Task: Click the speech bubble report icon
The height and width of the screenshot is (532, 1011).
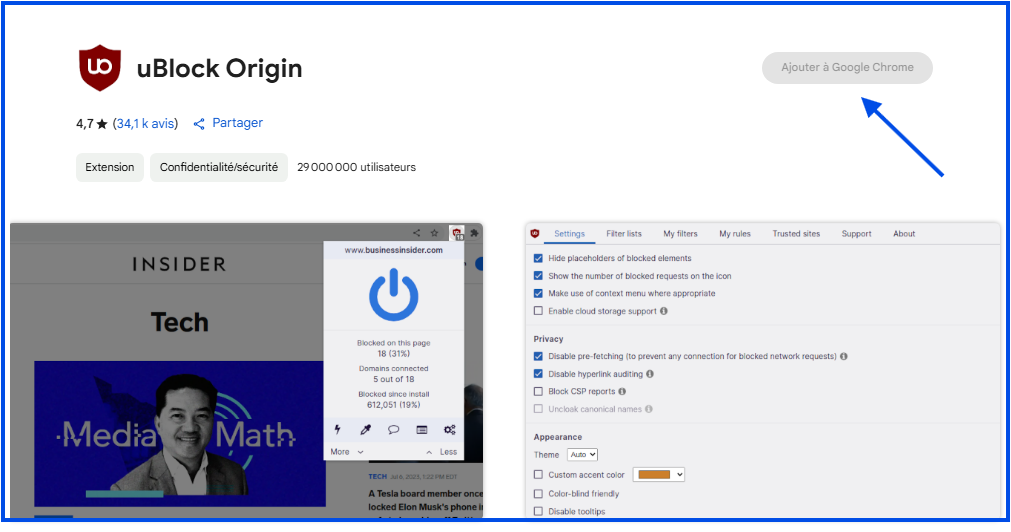Action: click(x=393, y=430)
